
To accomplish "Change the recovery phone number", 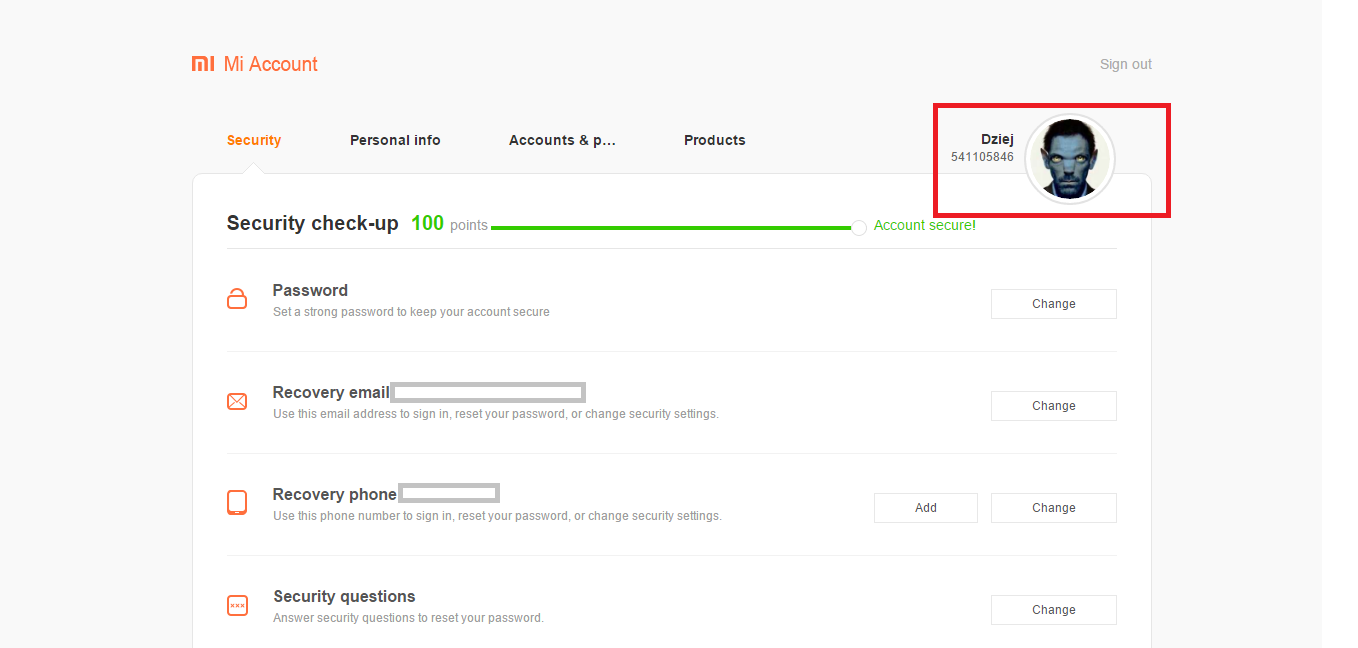I will 1053,508.
